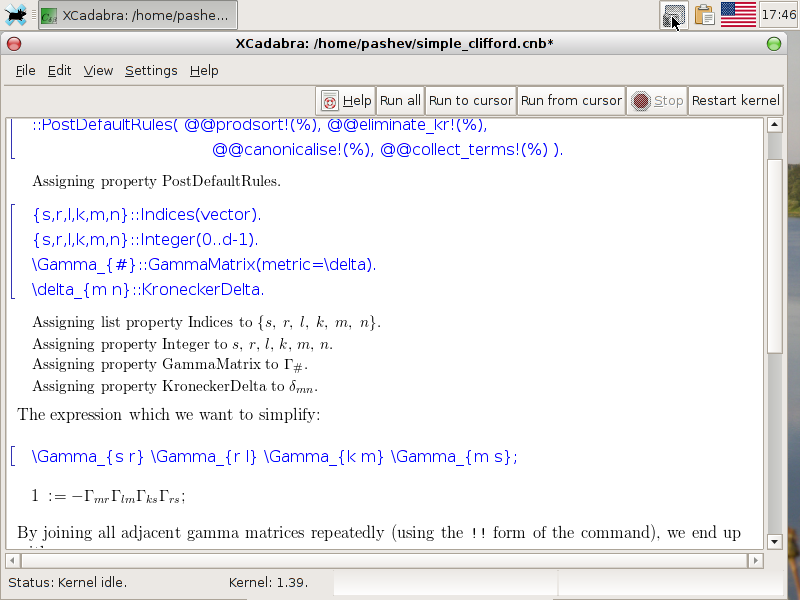The width and height of the screenshot is (800, 600).
Task: Click the '1 := −Γmr Γlm Γks Γrs' output line
Action: tap(108, 496)
